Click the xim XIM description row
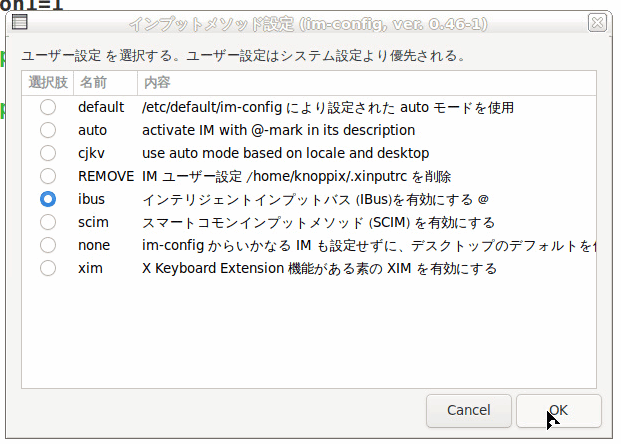Viewport: 621px width, 444px height. coord(319,268)
